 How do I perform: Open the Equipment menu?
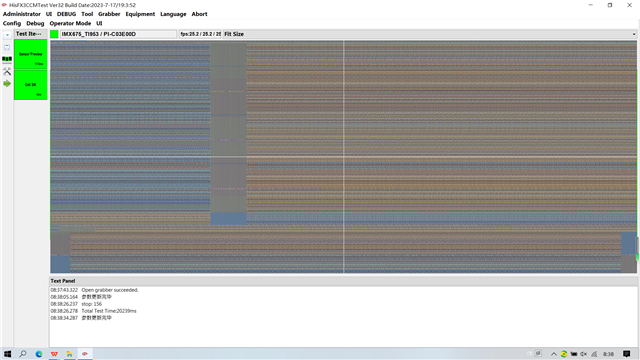[140, 14]
